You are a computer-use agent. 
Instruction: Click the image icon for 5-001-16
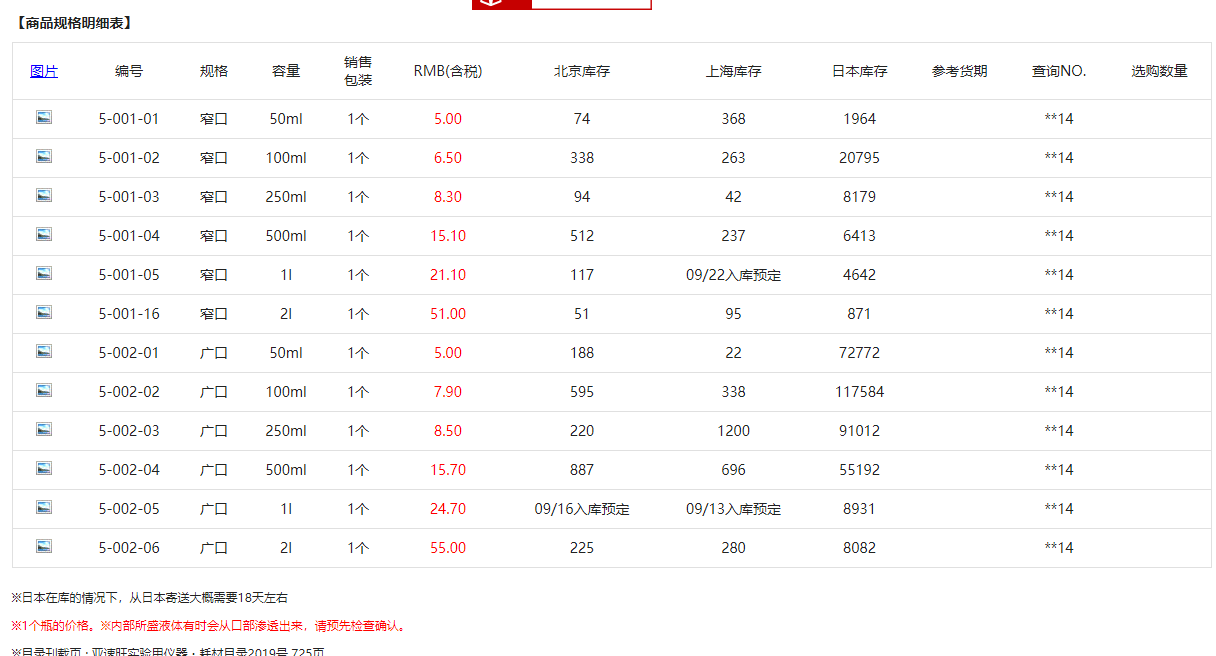click(44, 312)
